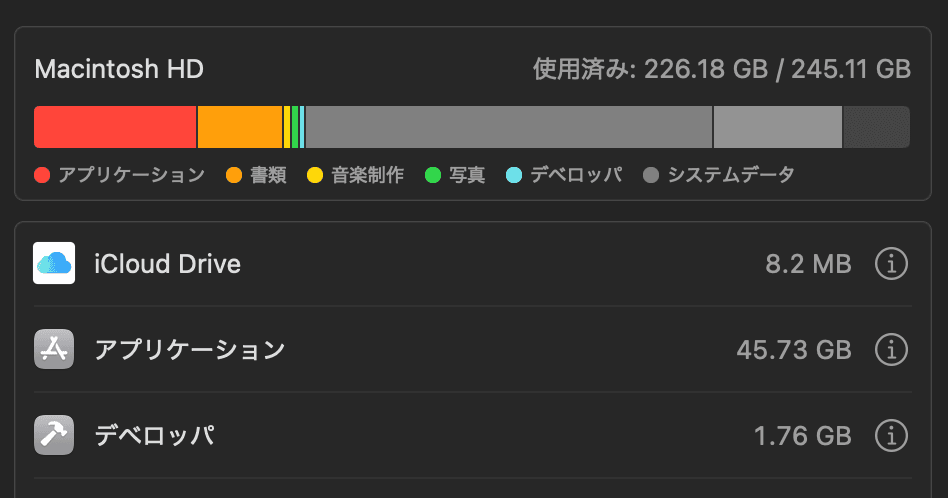Image resolution: width=948 pixels, height=498 pixels.
Task: Show info for the アプリケーション row
Action: [x=890, y=350]
